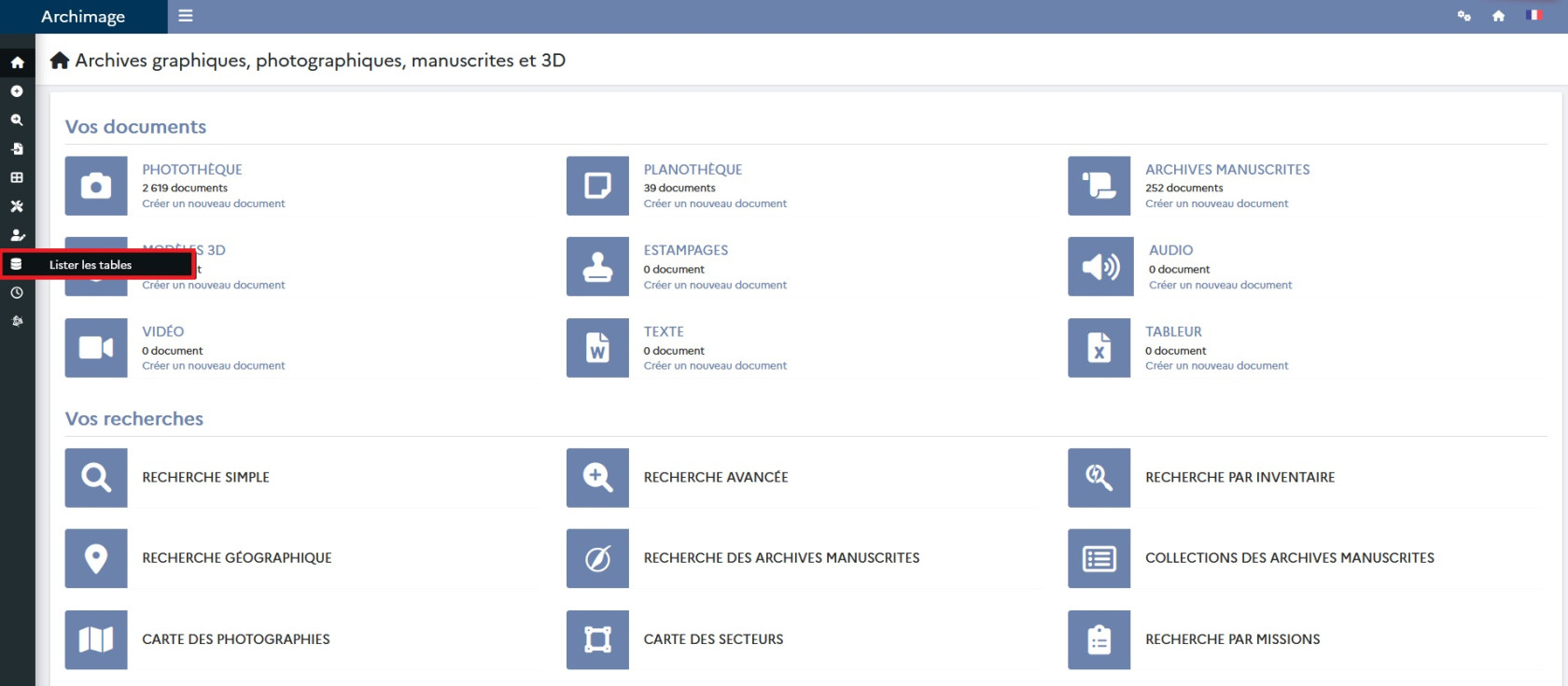Viewport: 1568px width, 686px height.
Task: Click the database icon in the sidebar
Action: (16, 264)
